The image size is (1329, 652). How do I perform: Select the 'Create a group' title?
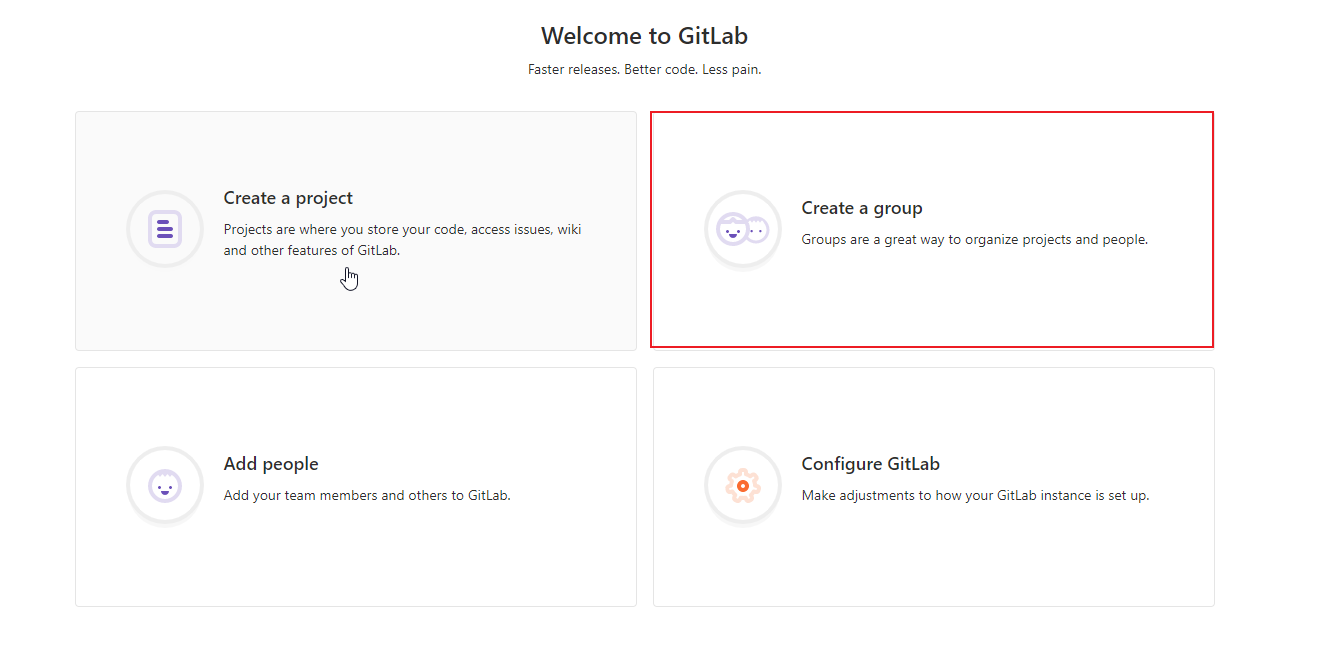[862, 208]
